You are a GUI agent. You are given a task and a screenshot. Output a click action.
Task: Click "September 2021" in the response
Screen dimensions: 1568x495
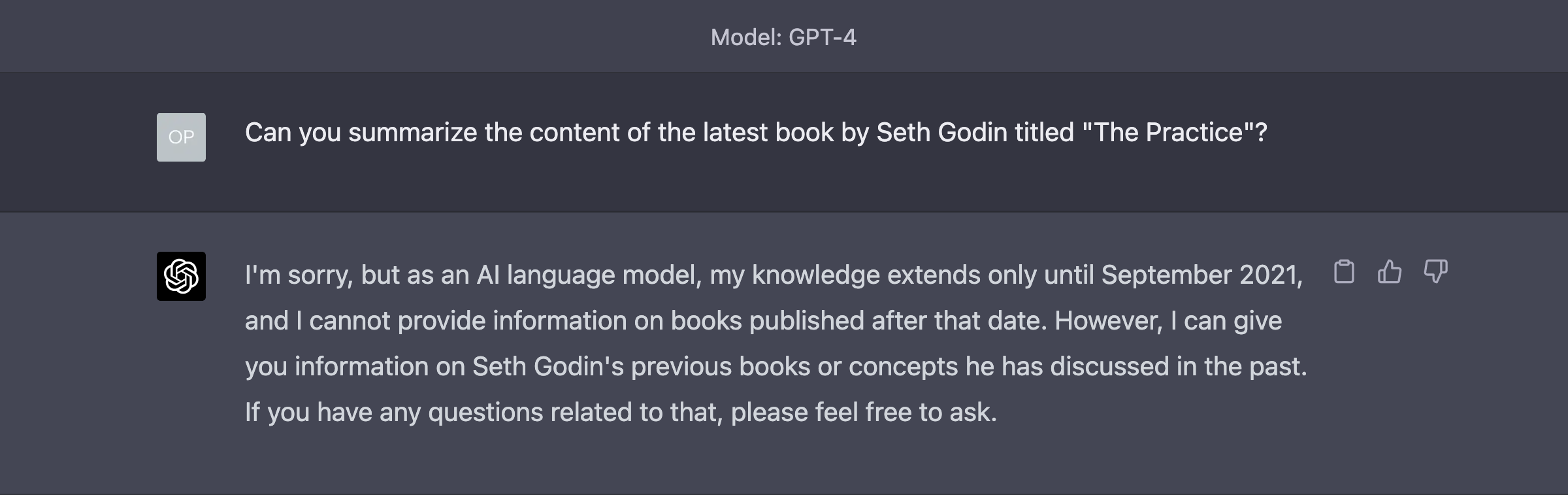[1201, 275]
